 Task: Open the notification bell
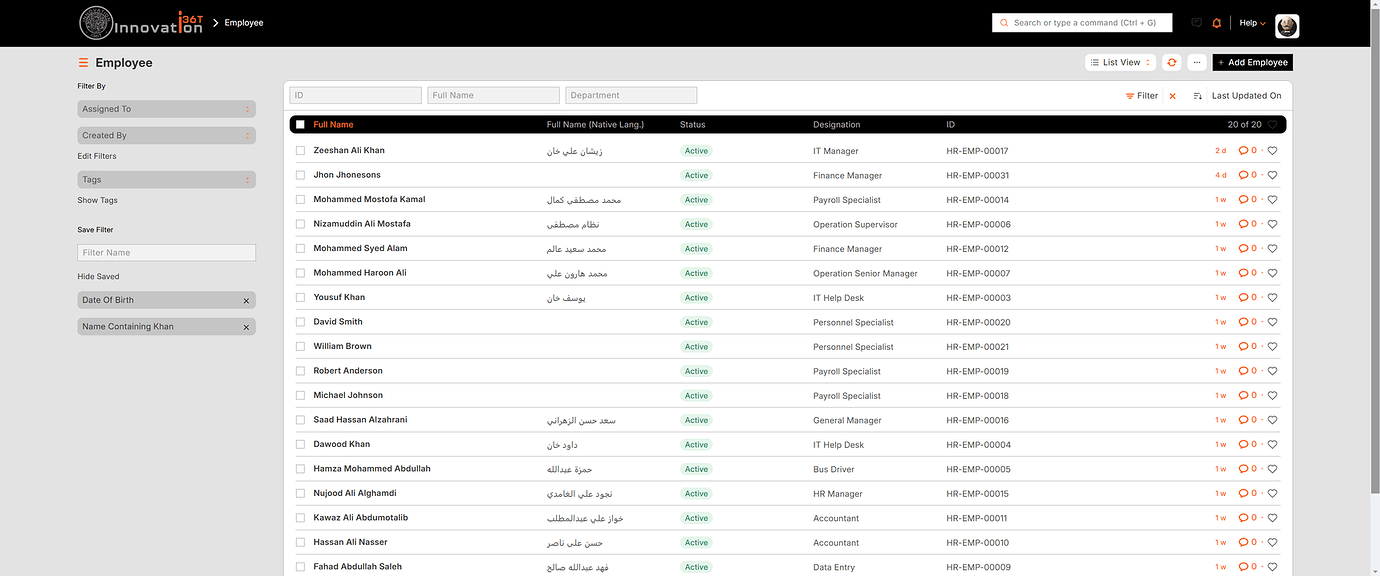tap(1216, 22)
